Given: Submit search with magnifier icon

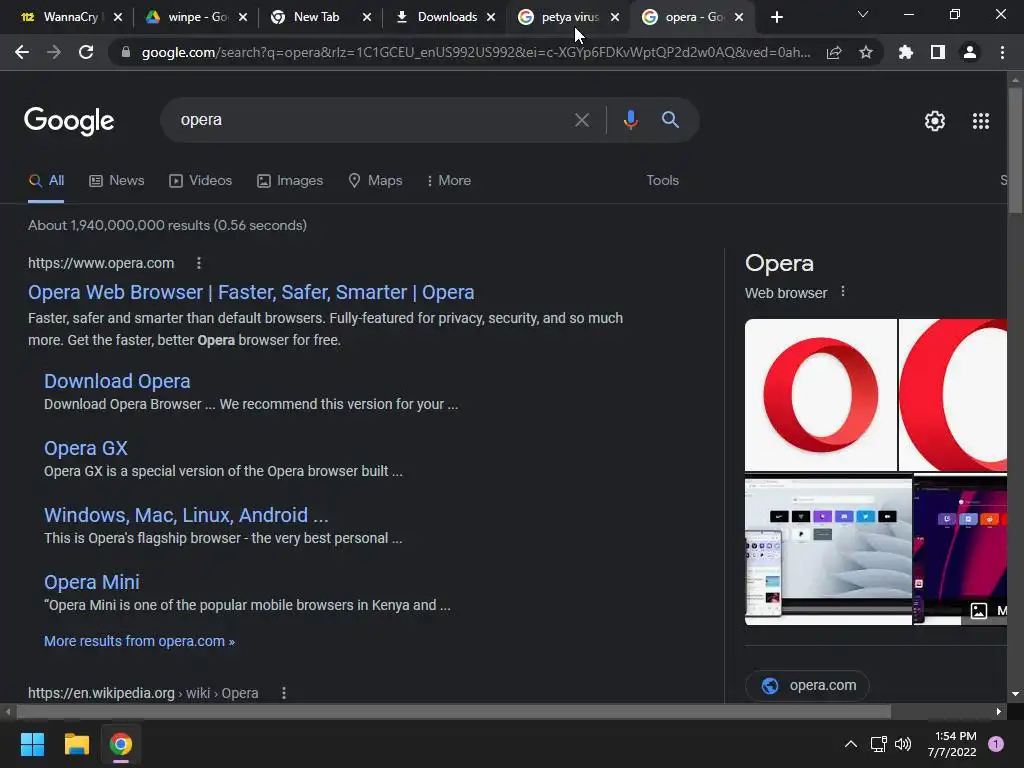Looking at the screenshot, I should click(670, 120).
